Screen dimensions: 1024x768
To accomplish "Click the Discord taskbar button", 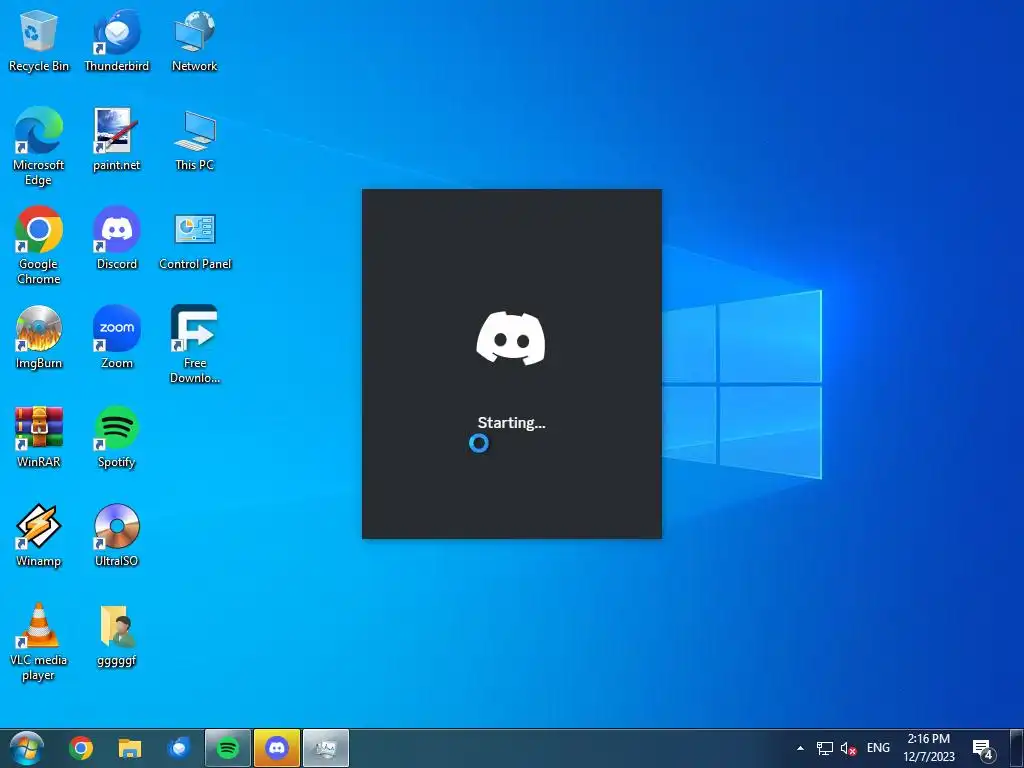I will click(277, 748).
